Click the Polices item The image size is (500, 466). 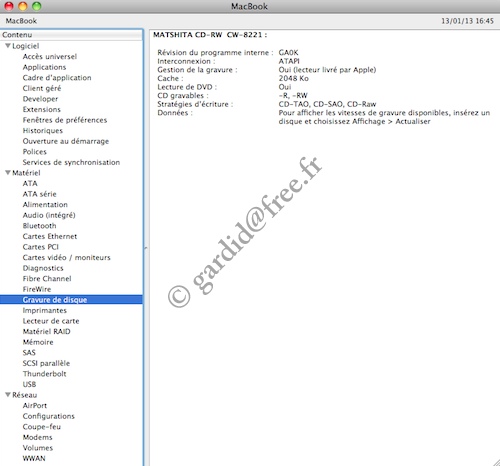(35, 152)
